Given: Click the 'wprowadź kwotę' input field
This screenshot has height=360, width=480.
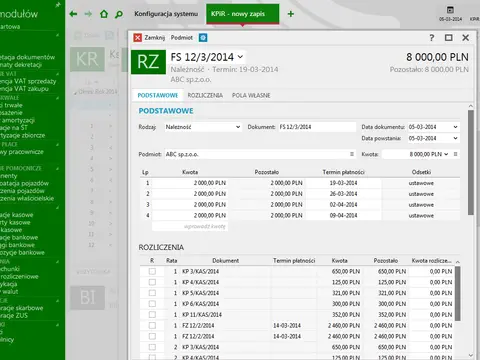Looking at the screenshot, I should click(x=190, y=227).
